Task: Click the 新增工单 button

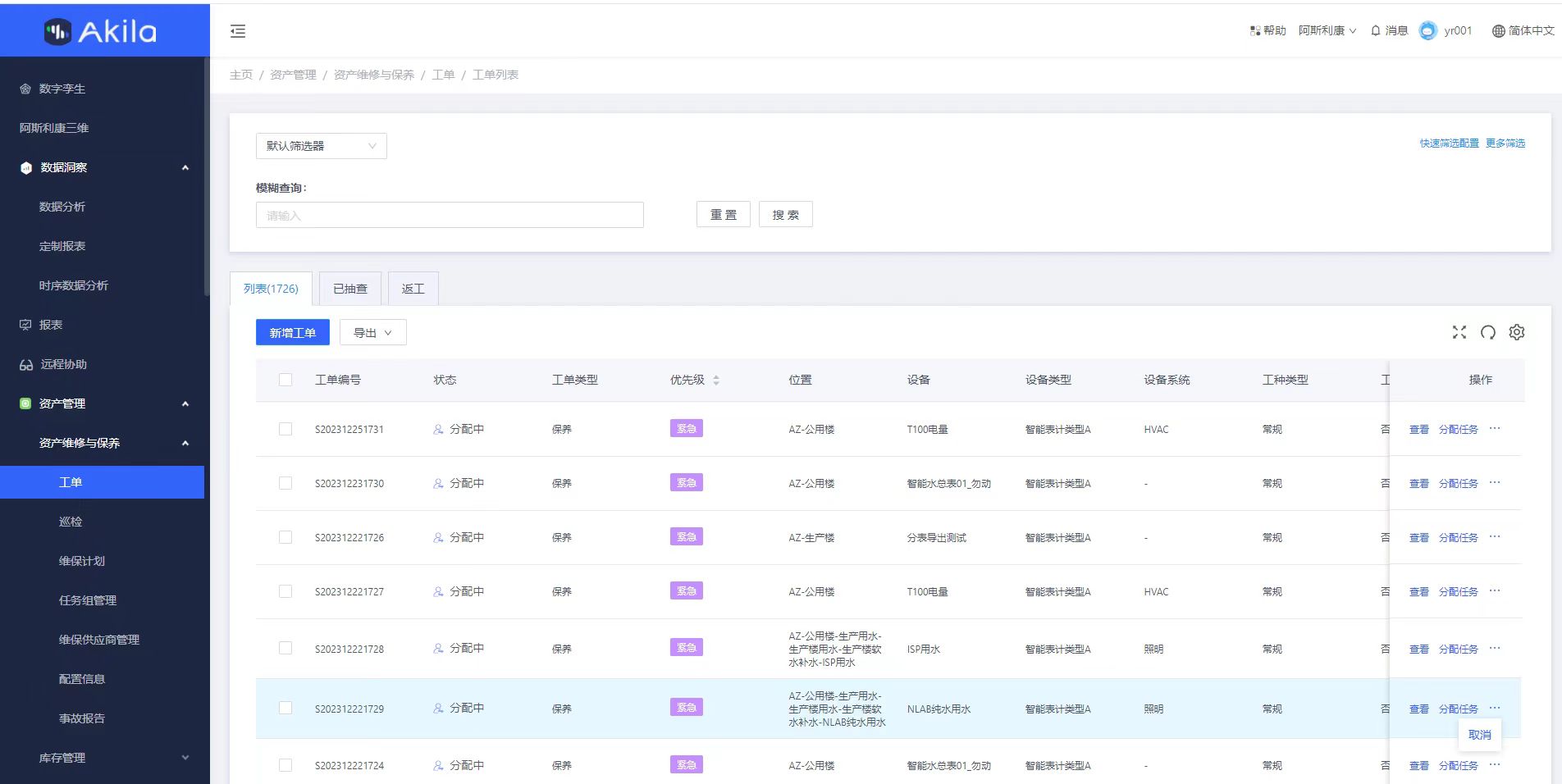Action: (x=293, y=332)
